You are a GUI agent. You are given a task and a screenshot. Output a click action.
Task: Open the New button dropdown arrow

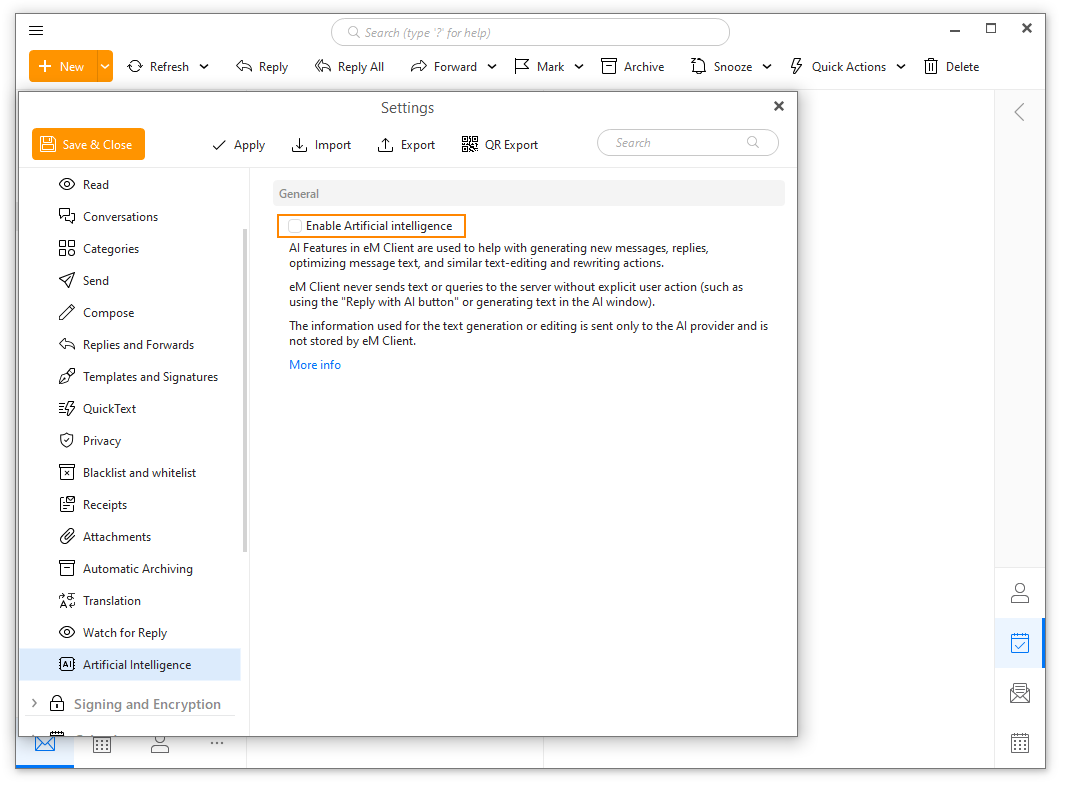[105, 67]
